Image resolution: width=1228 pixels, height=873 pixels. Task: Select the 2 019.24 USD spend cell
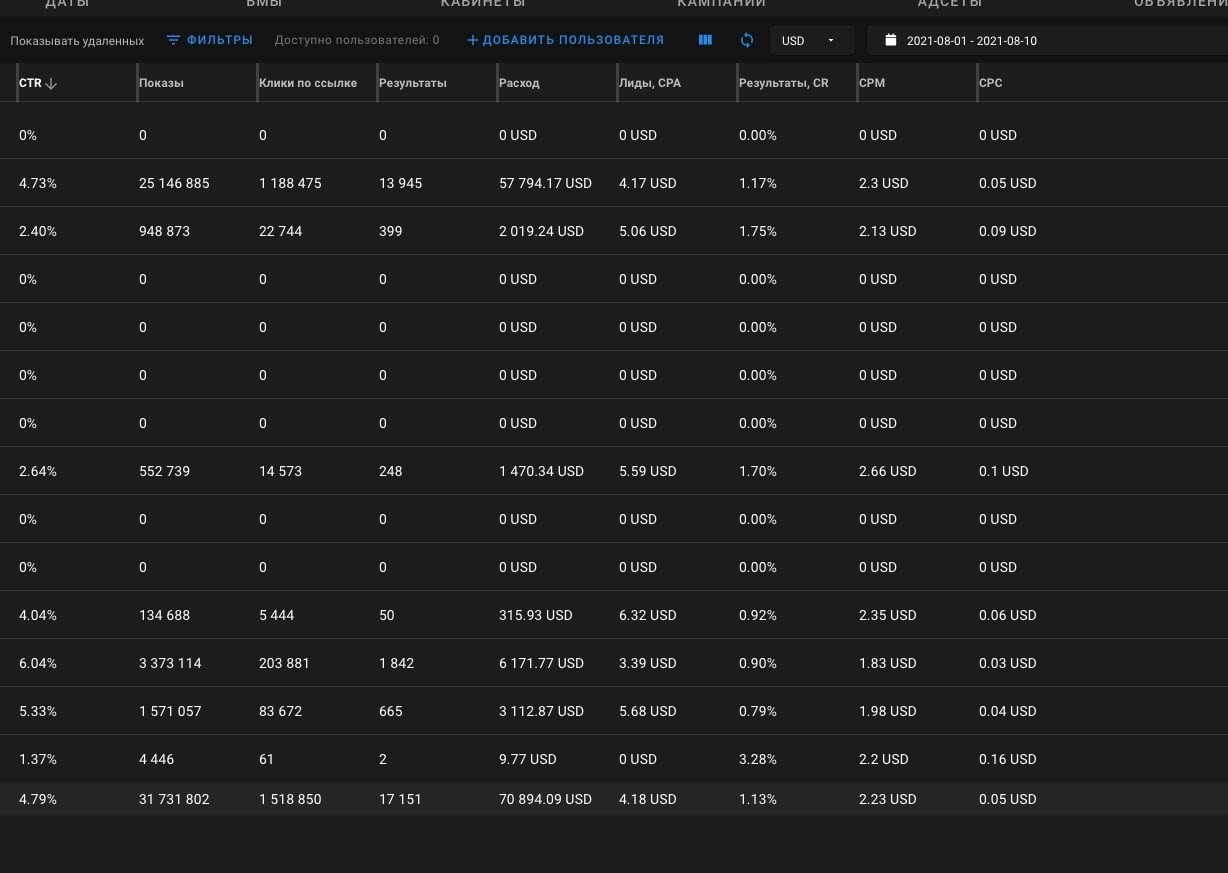point(541,231)
